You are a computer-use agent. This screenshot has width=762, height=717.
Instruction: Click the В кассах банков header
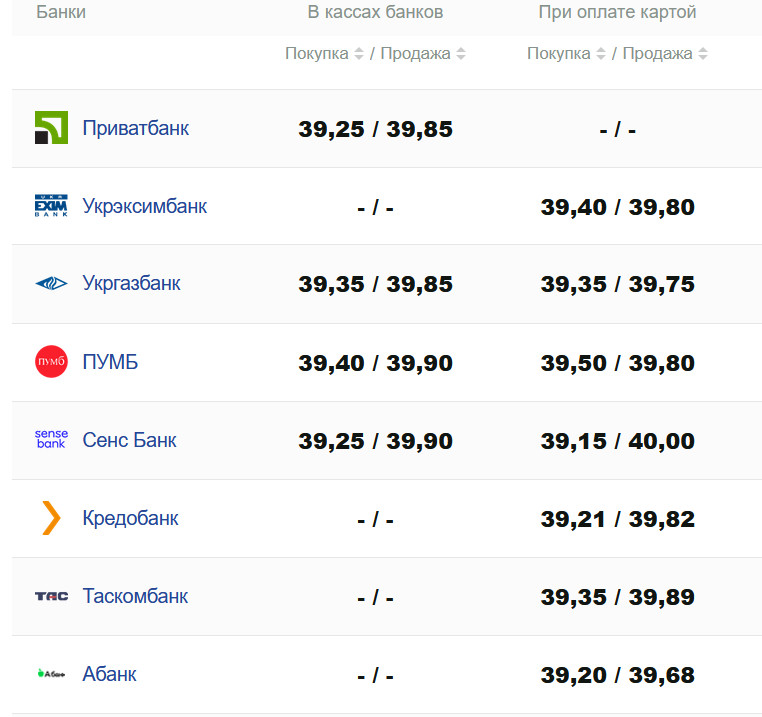point(375,12)
